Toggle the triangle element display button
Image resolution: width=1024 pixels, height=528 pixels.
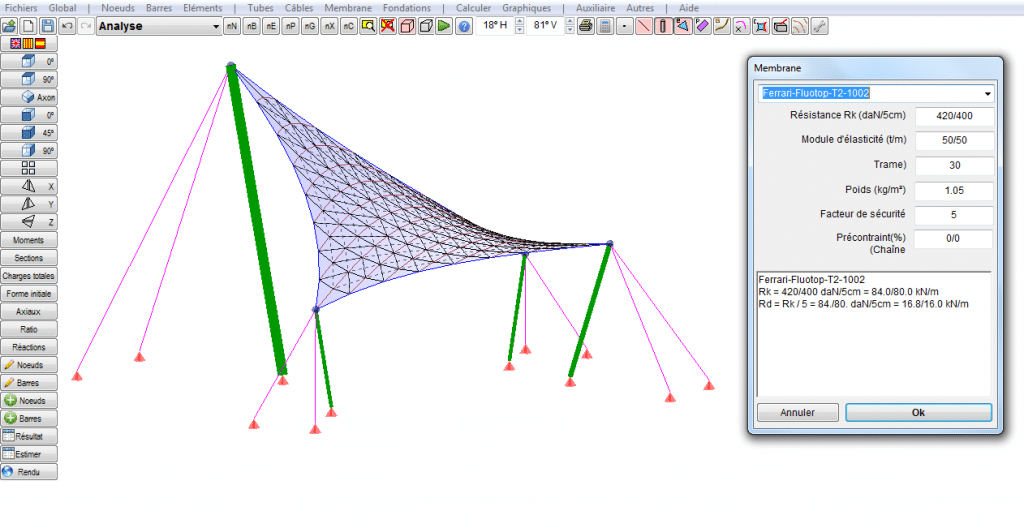click(683, 26)
